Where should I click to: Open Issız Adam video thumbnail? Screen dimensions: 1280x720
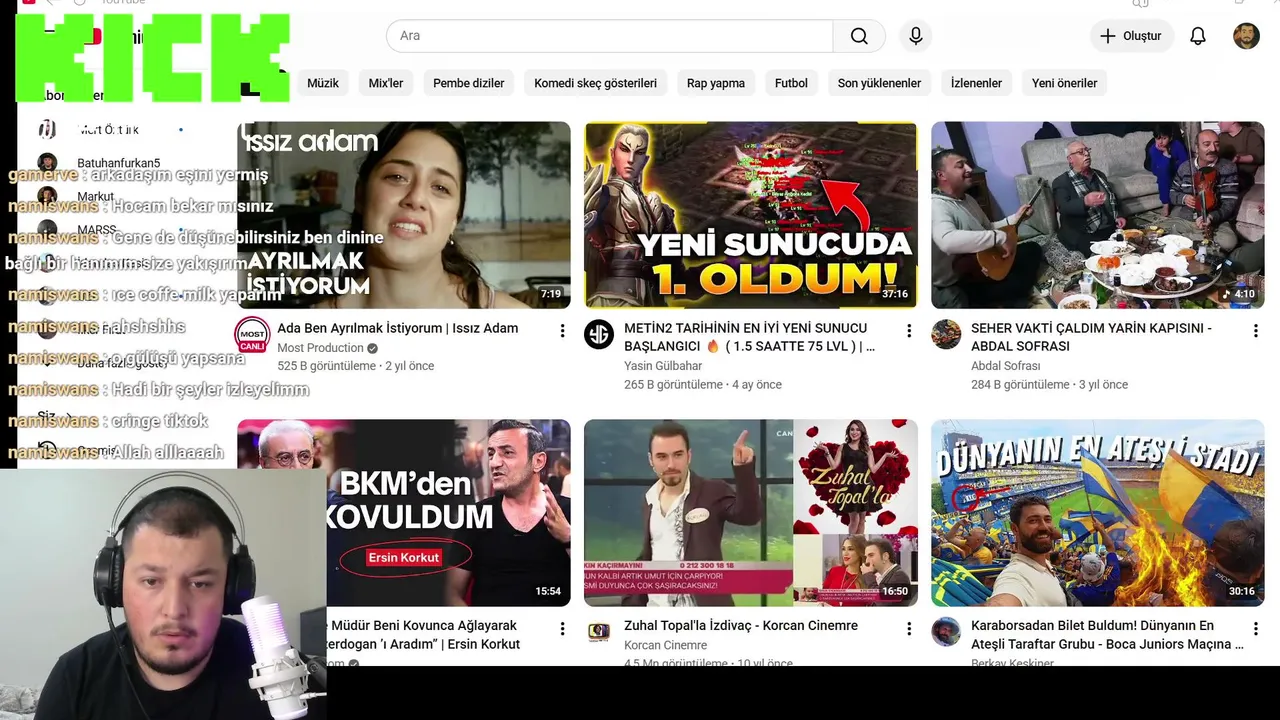[404, 215]
